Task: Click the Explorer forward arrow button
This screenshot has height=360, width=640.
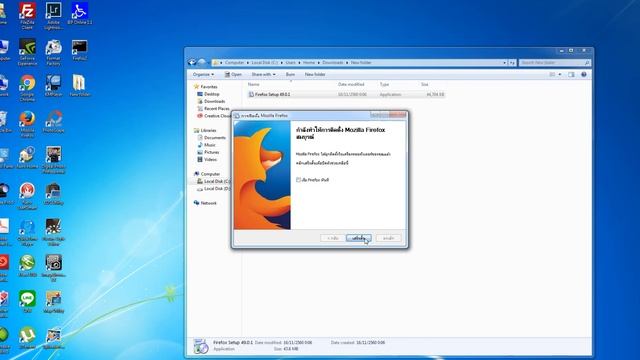Action: [202, 62]
